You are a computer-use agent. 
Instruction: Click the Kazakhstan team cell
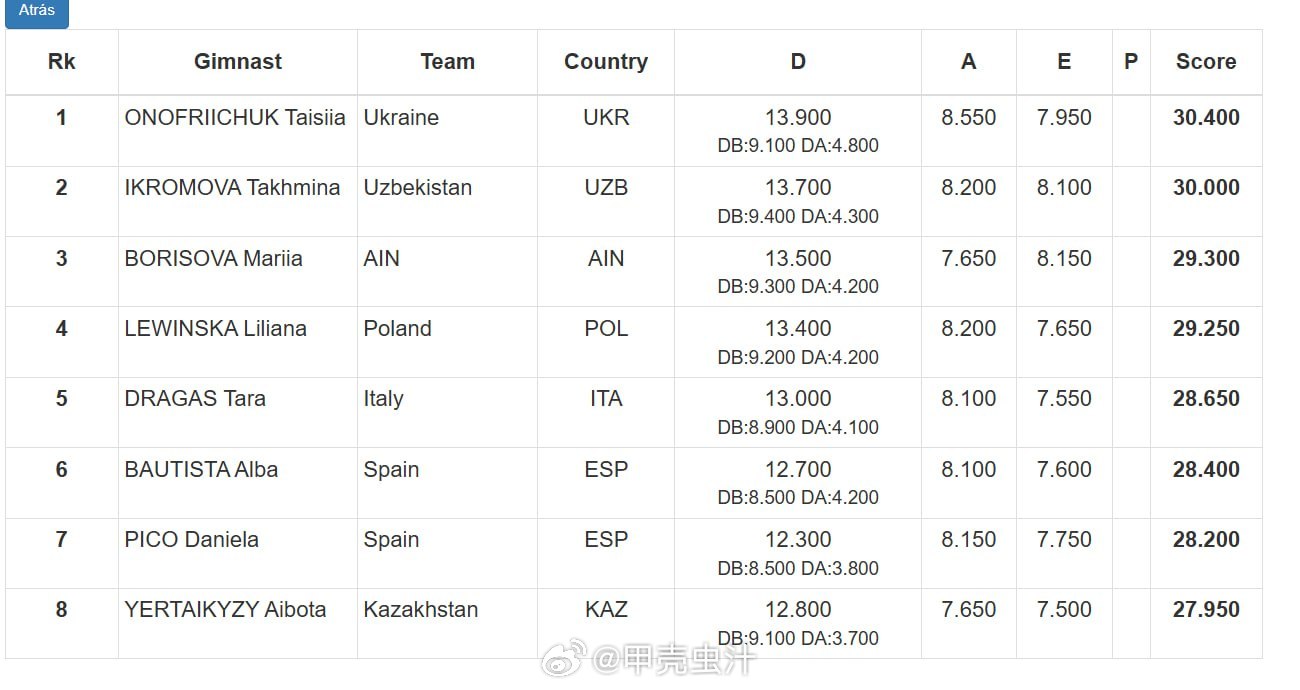coord(420,610)
